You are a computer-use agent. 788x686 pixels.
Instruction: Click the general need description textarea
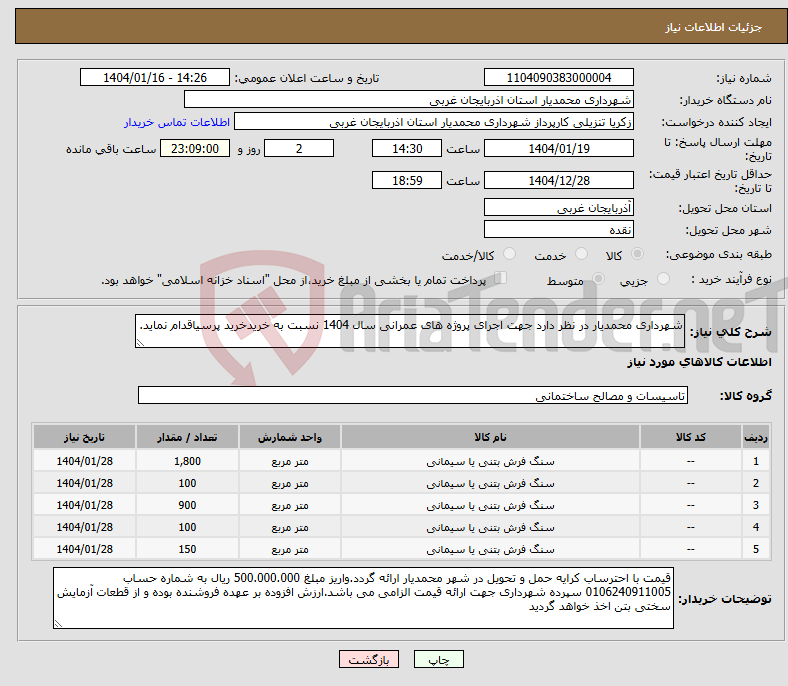tap(410, 331)
